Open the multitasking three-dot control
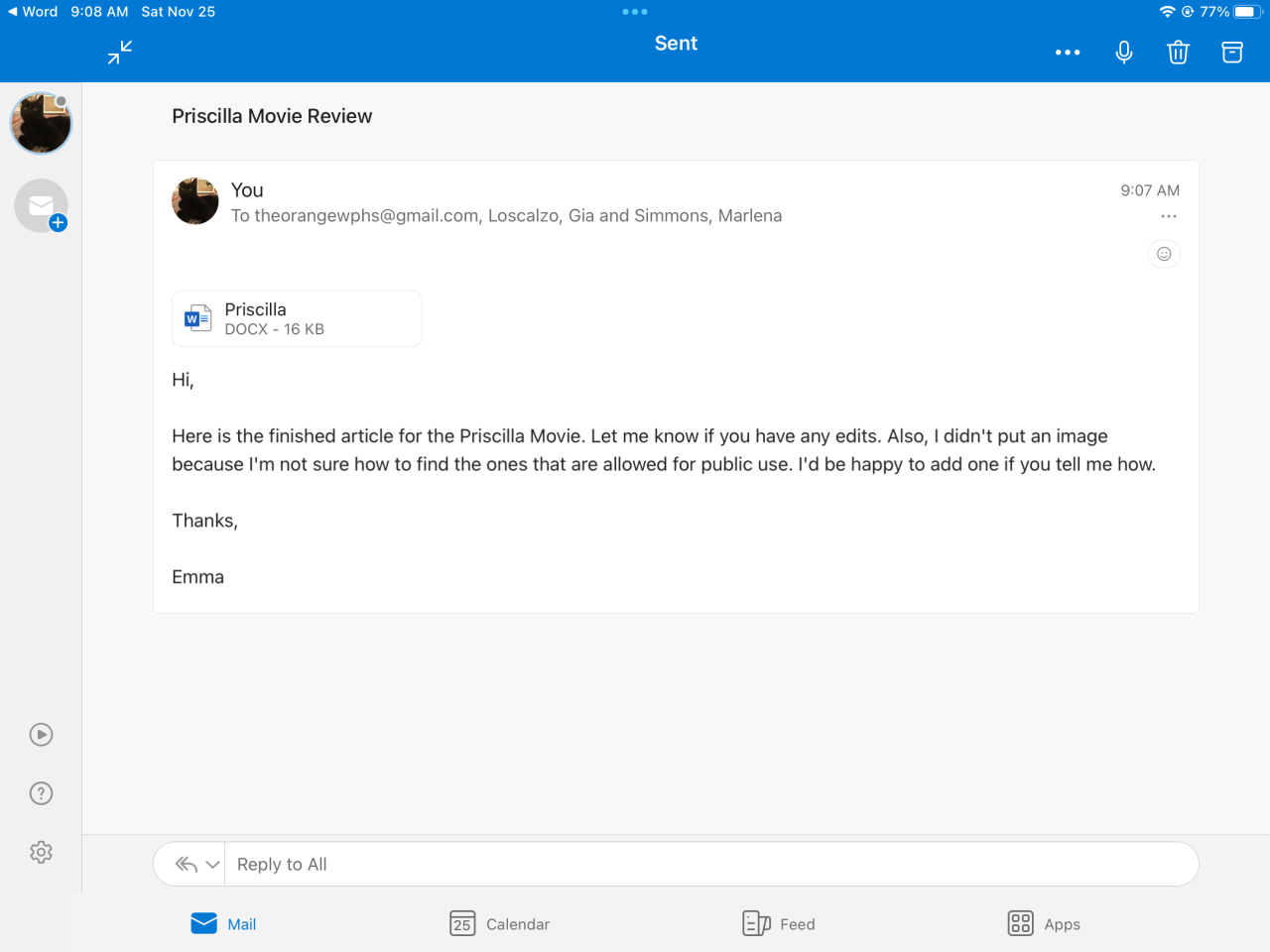The height and width of the screenshot is (952, 1270). 635,12
